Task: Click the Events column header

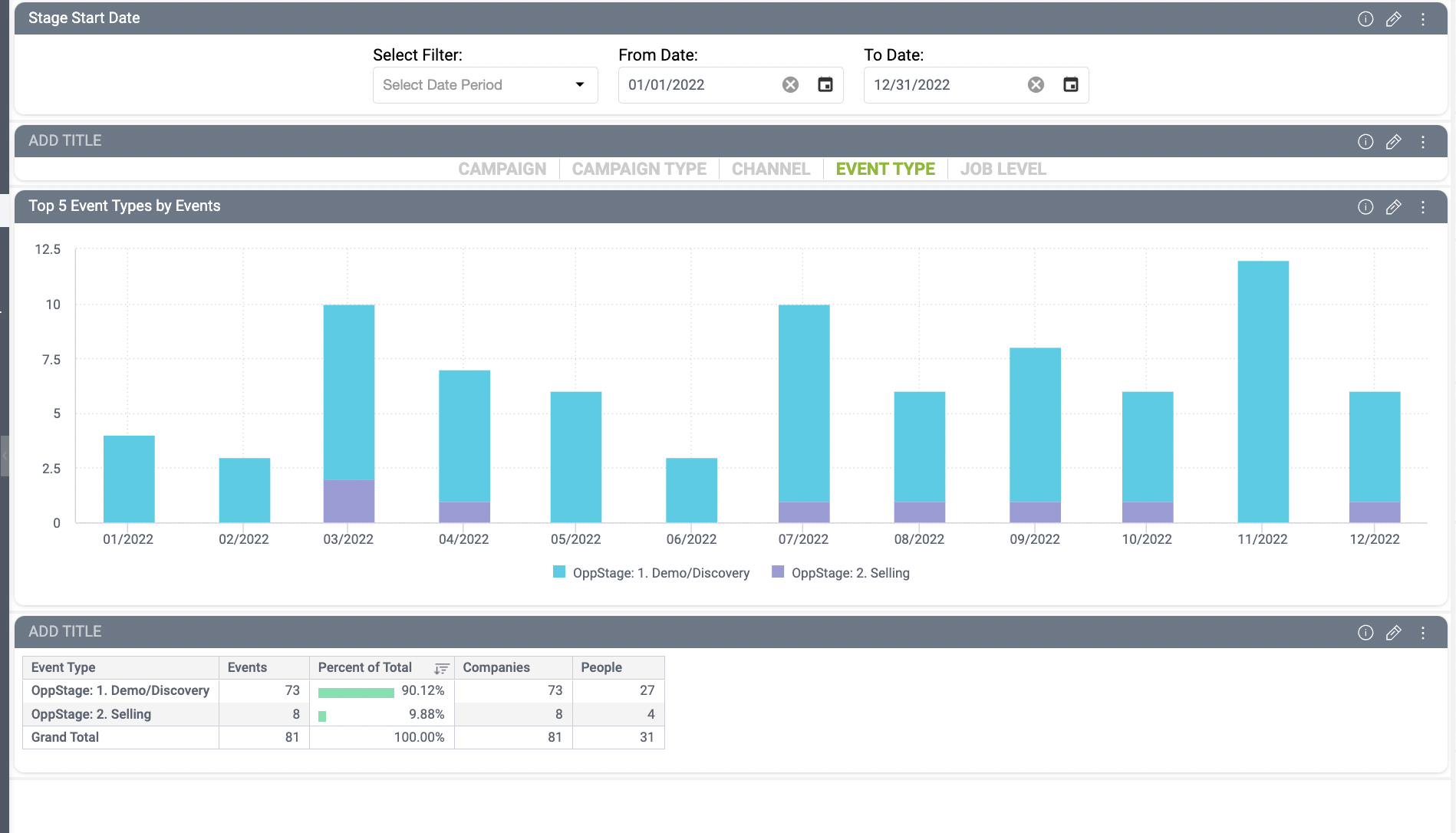Action: tap(264, 667)
